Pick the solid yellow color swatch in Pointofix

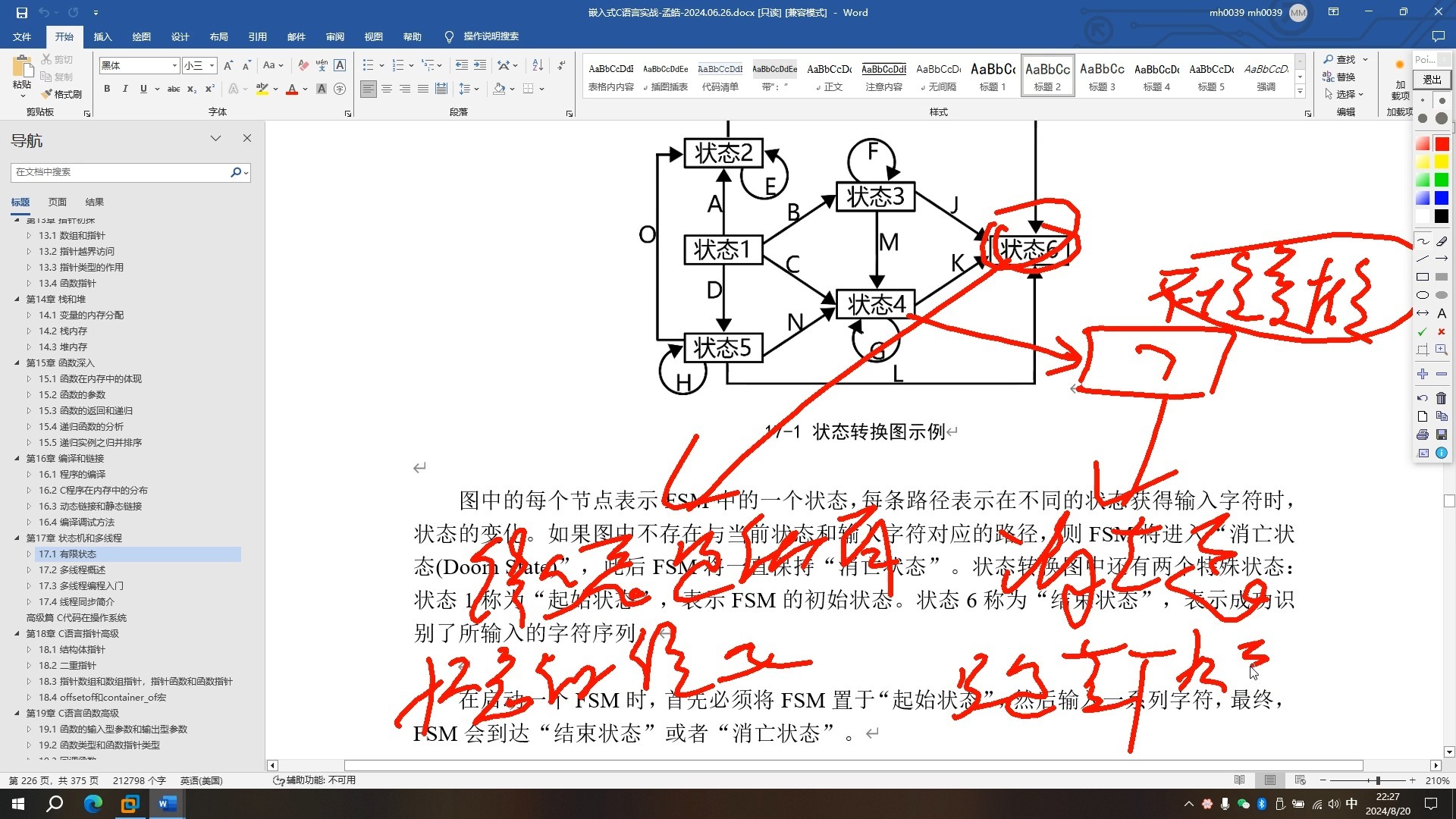(1442, 162)
